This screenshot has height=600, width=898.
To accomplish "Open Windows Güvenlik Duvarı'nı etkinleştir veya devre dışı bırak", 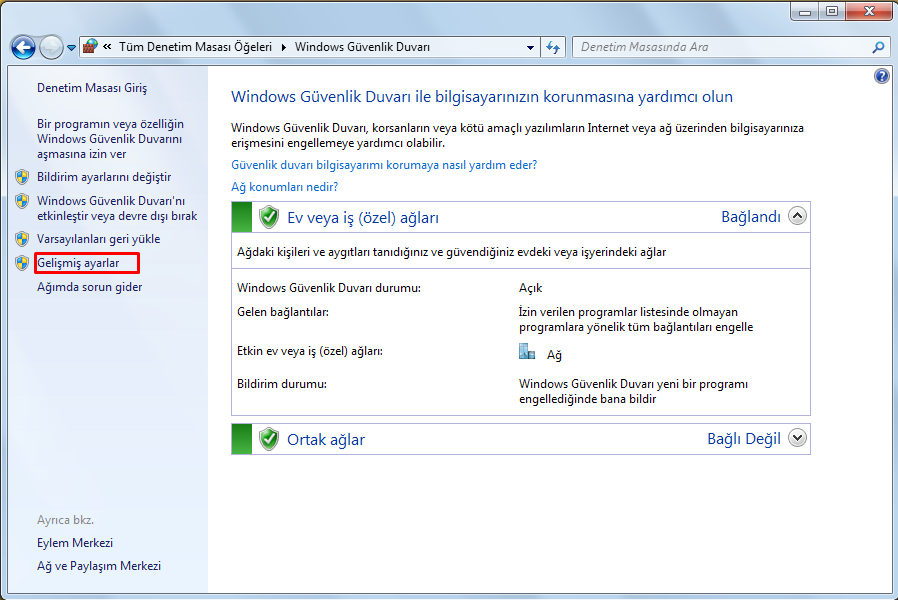I will tap(117, 208).
